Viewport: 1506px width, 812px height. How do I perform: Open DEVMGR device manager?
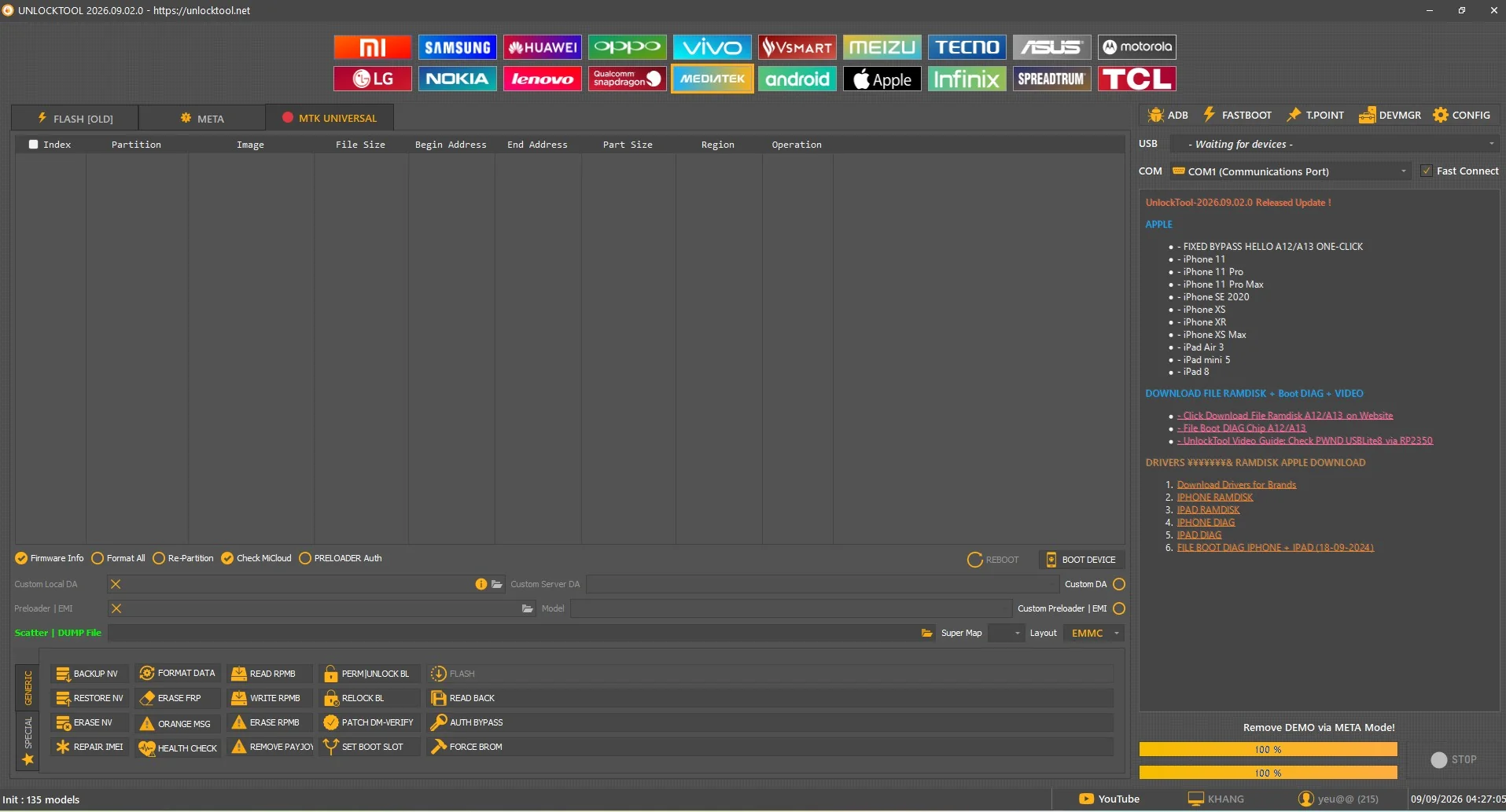(x=1390, y=115)
